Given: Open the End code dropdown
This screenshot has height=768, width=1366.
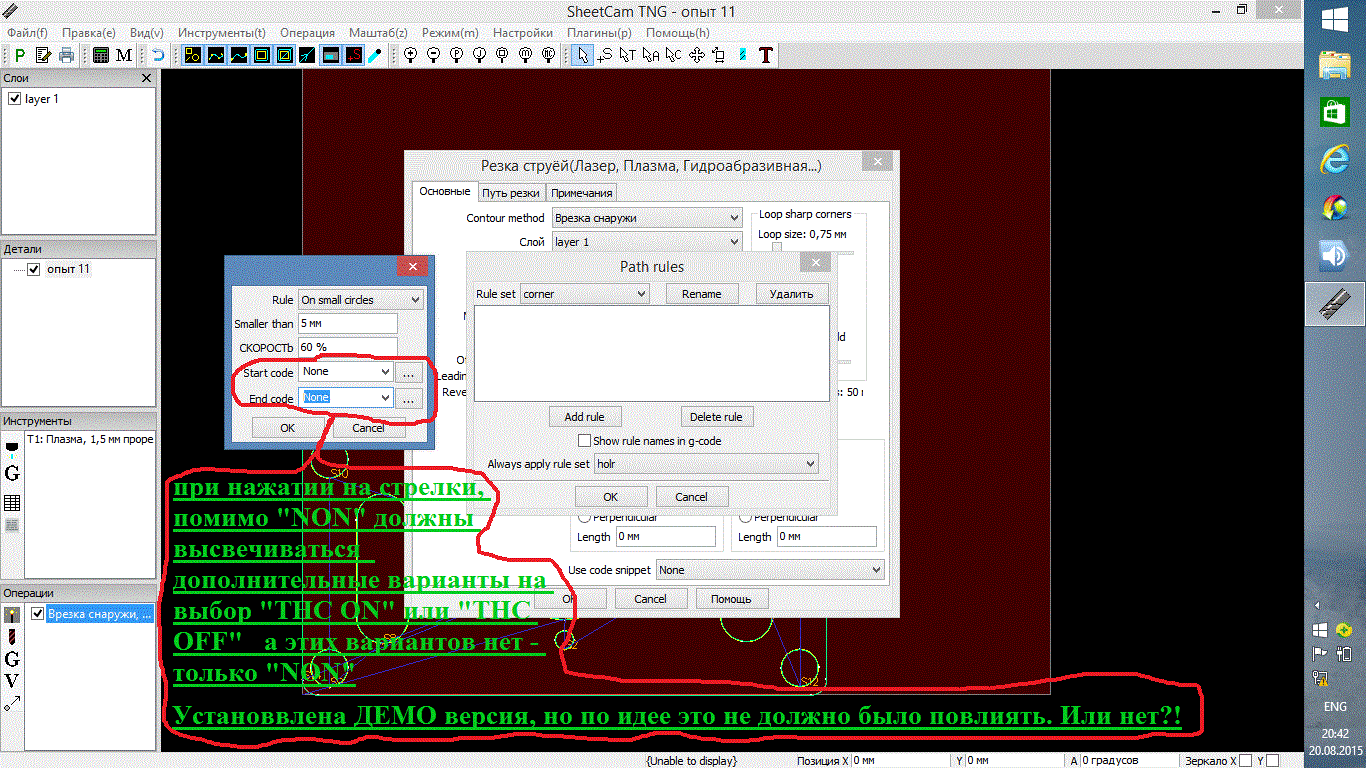Looking at the screenshot, I should coord(345,397).
